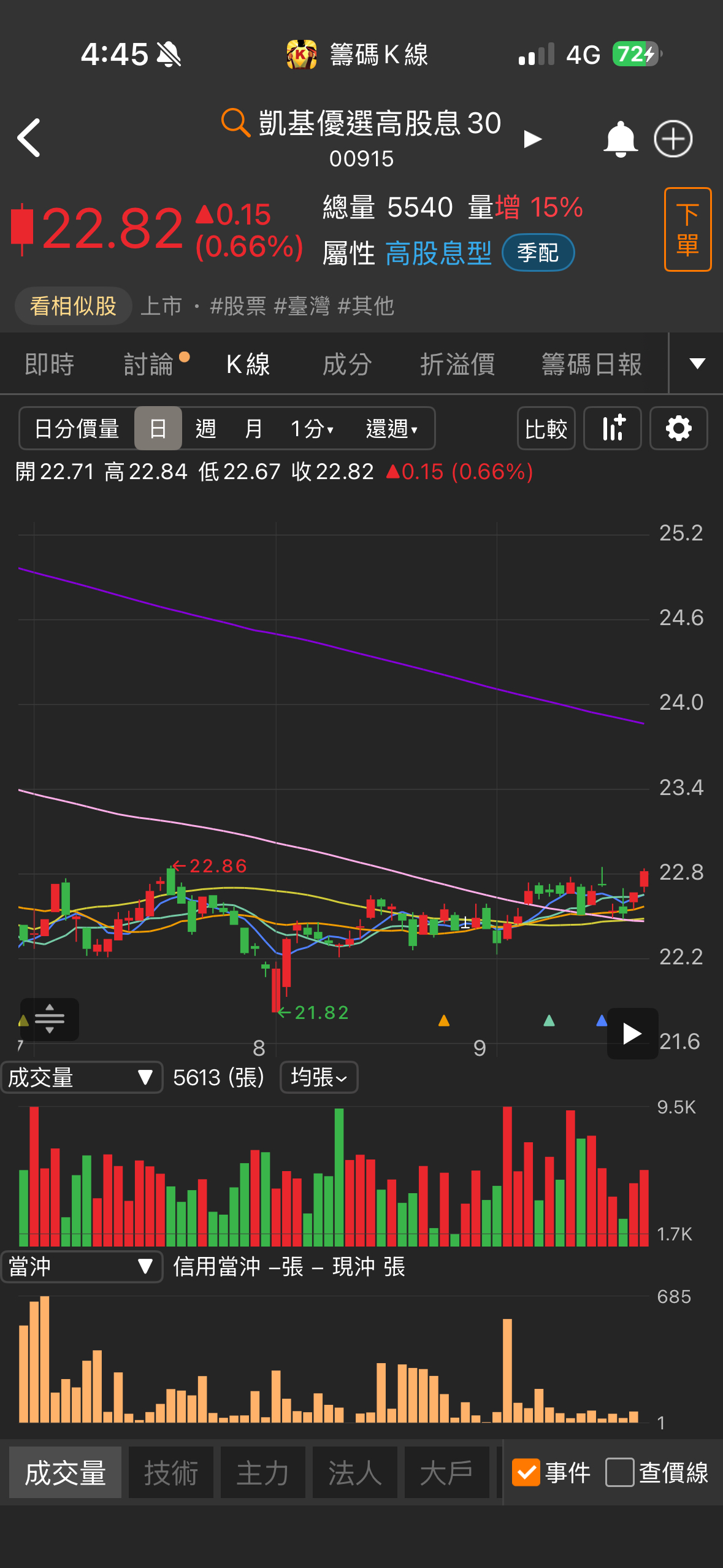
Task: Select the 月 monthly period
Action: coord(253,428)
